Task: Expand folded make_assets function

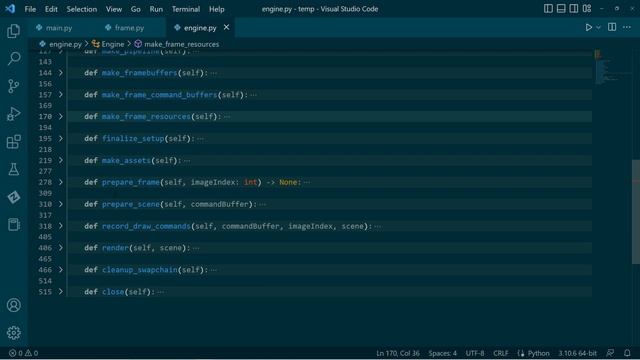Action: (x=61, y=160)
